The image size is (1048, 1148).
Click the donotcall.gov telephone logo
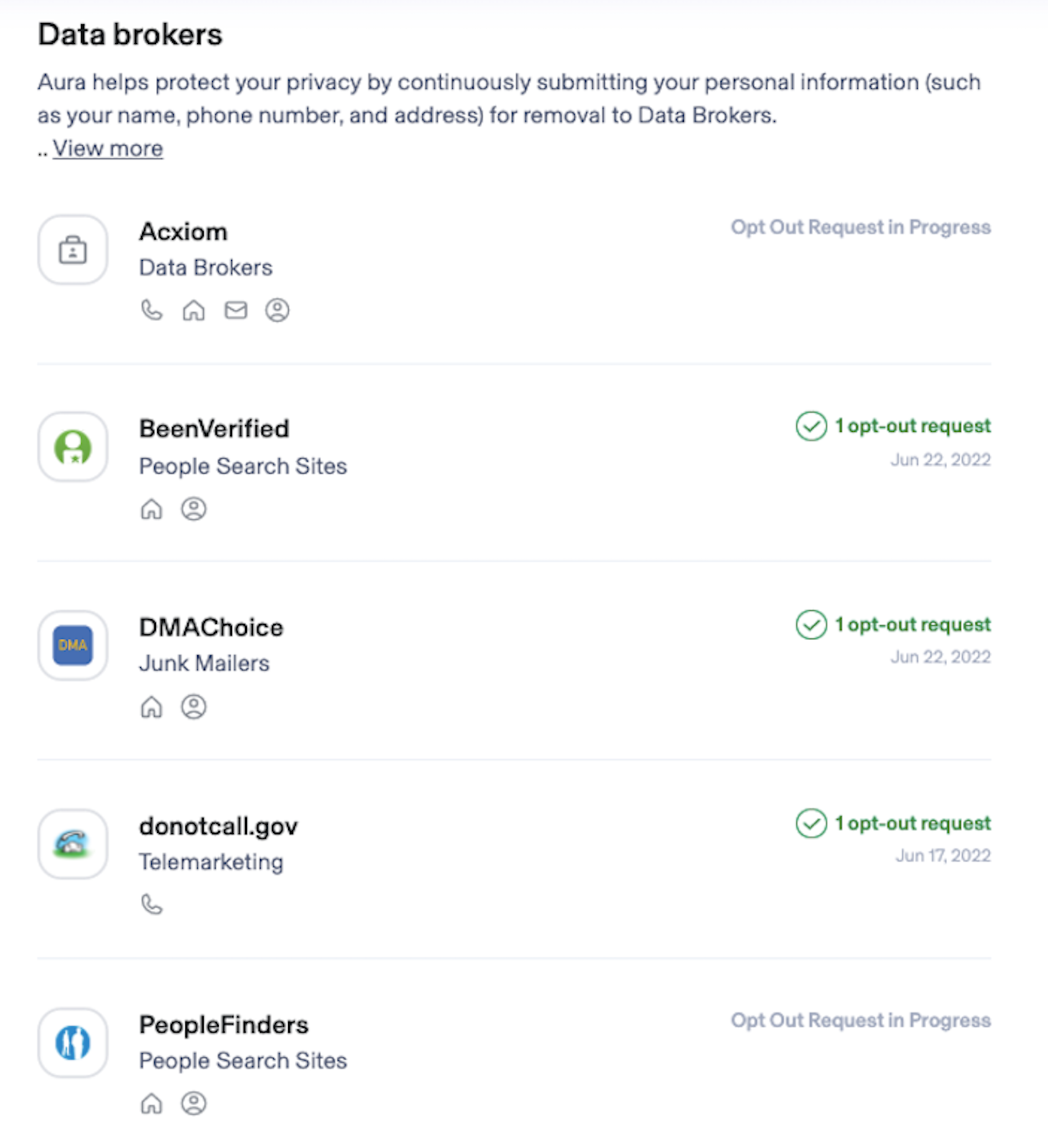(73, 844)
